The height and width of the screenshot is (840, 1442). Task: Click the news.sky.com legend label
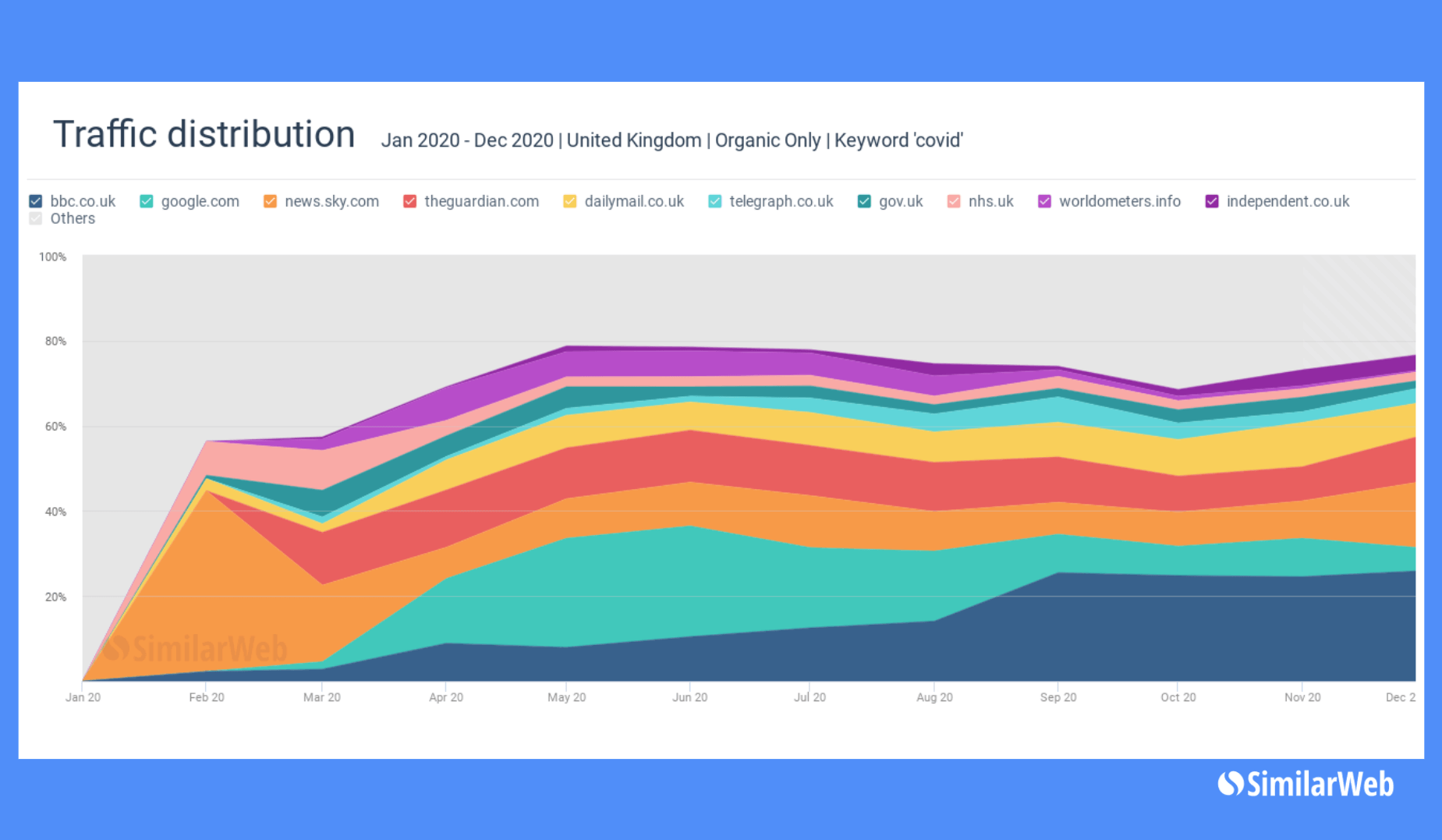point(332,201)
